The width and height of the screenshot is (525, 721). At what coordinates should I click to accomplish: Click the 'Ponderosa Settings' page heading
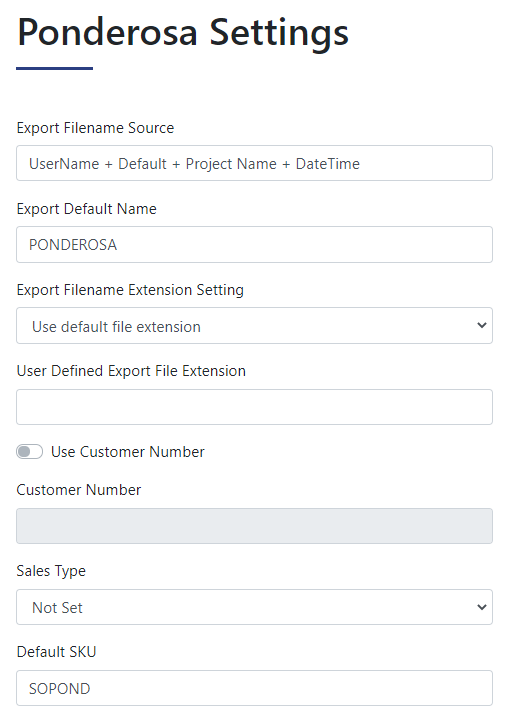pyautogui.click(x=183, y=33)
